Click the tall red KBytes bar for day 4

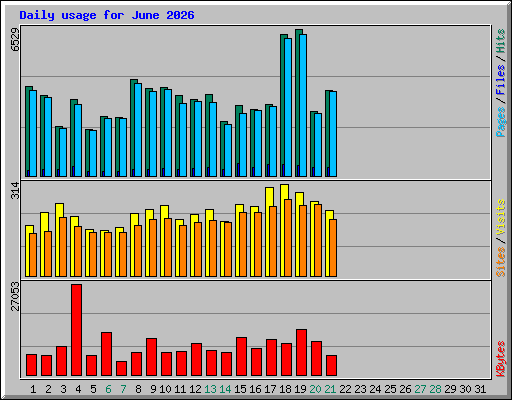tap(76, 330)
